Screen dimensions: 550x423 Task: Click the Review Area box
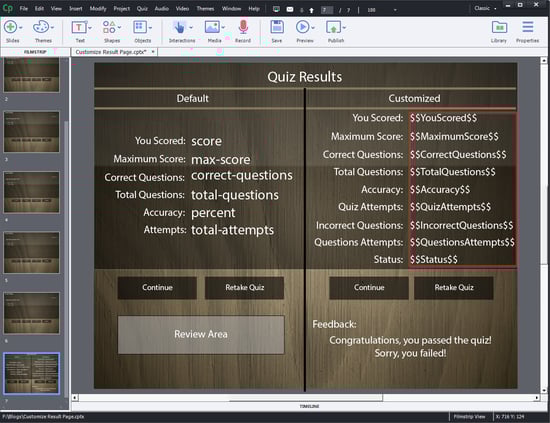tap(201, 334)
